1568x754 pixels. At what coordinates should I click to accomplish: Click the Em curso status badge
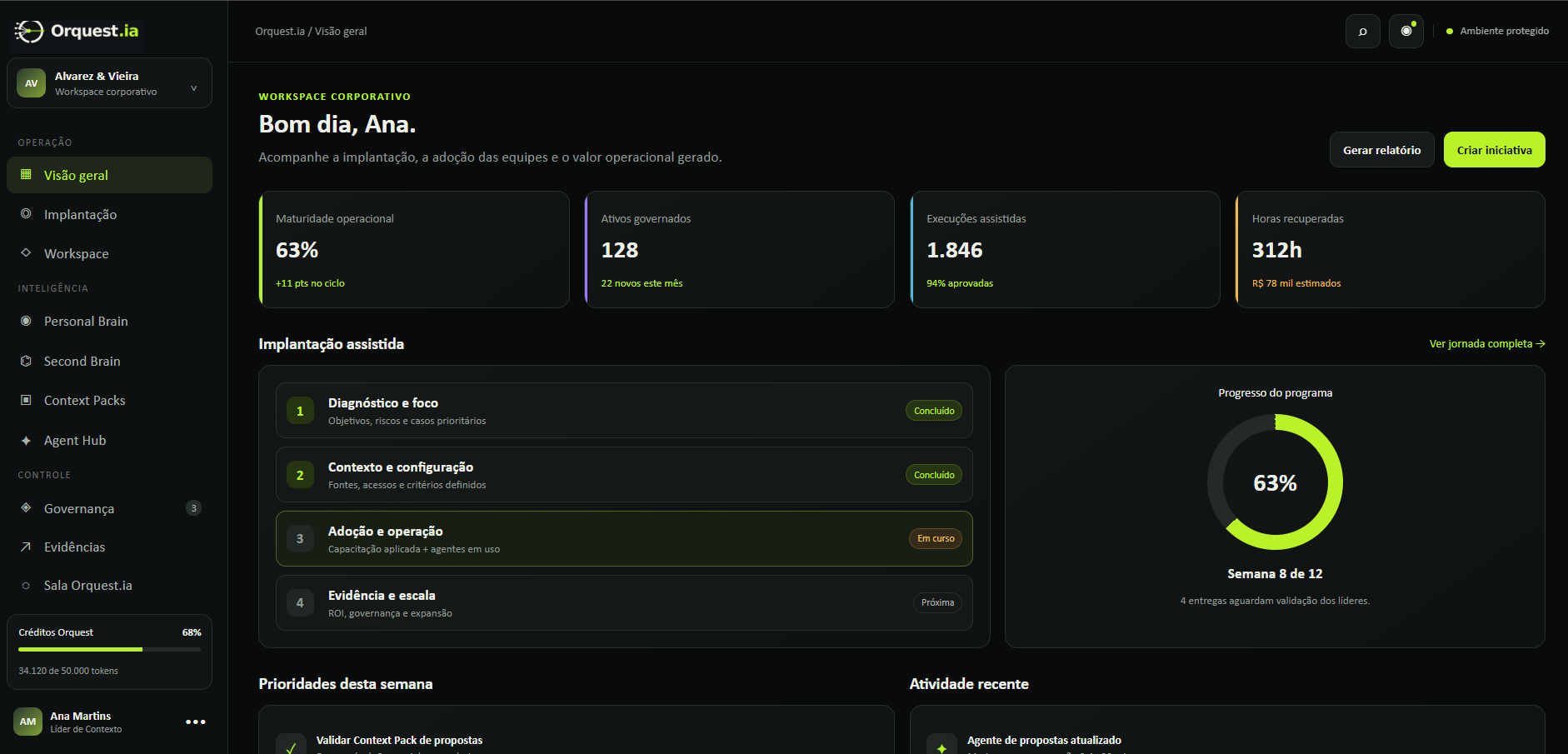coord(936,538)
